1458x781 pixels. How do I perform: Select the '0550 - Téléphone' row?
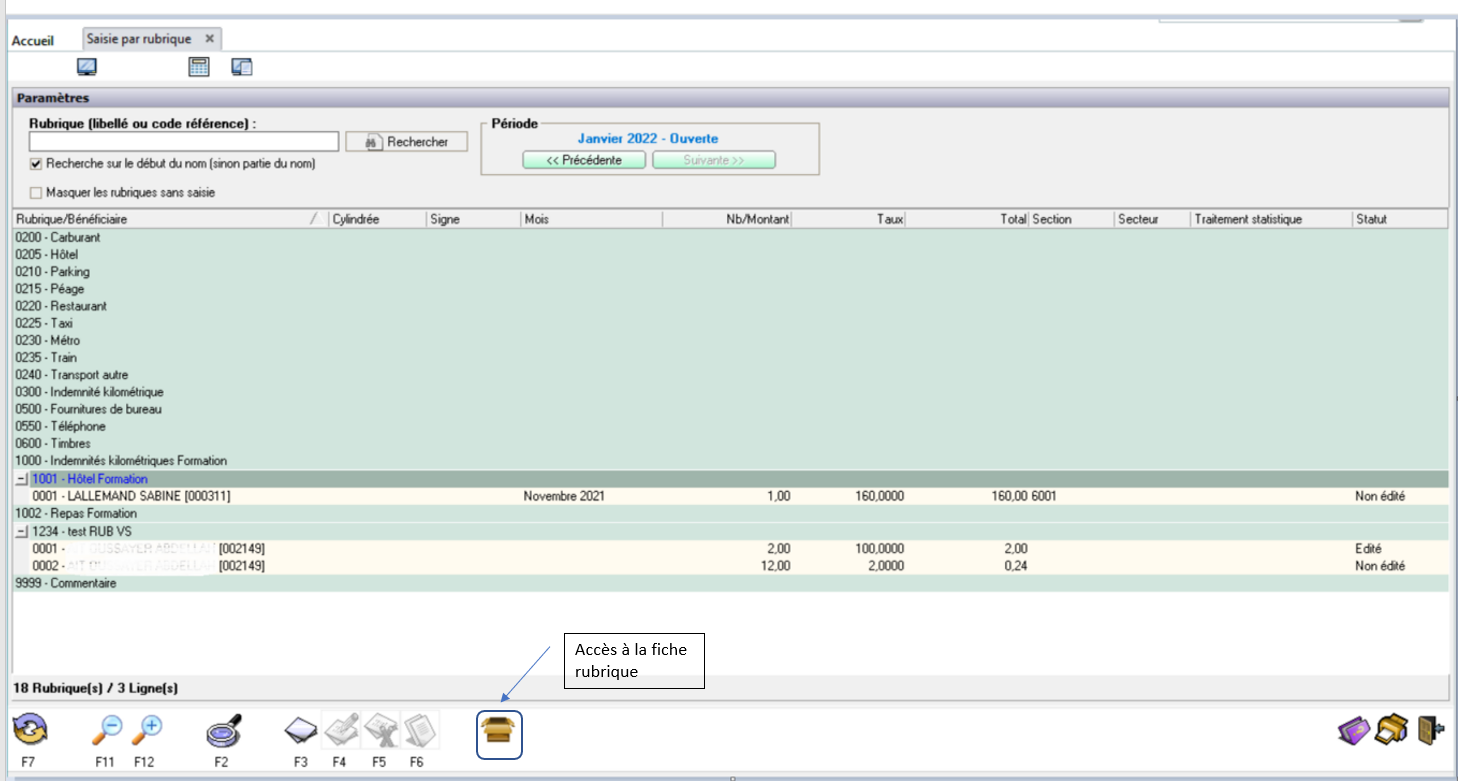pyautogui.click(x=731, y=426)
